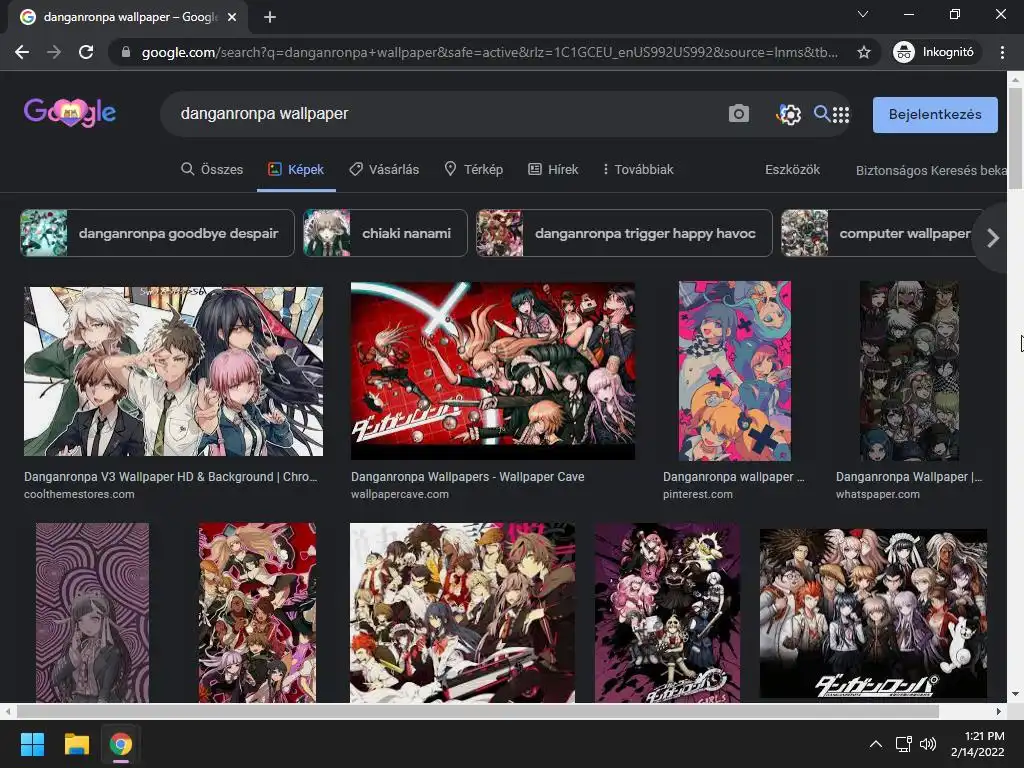The width and height of the screenshot is (1024, 768).
Task: Click the pinterest.com source link
Action: 697,494
